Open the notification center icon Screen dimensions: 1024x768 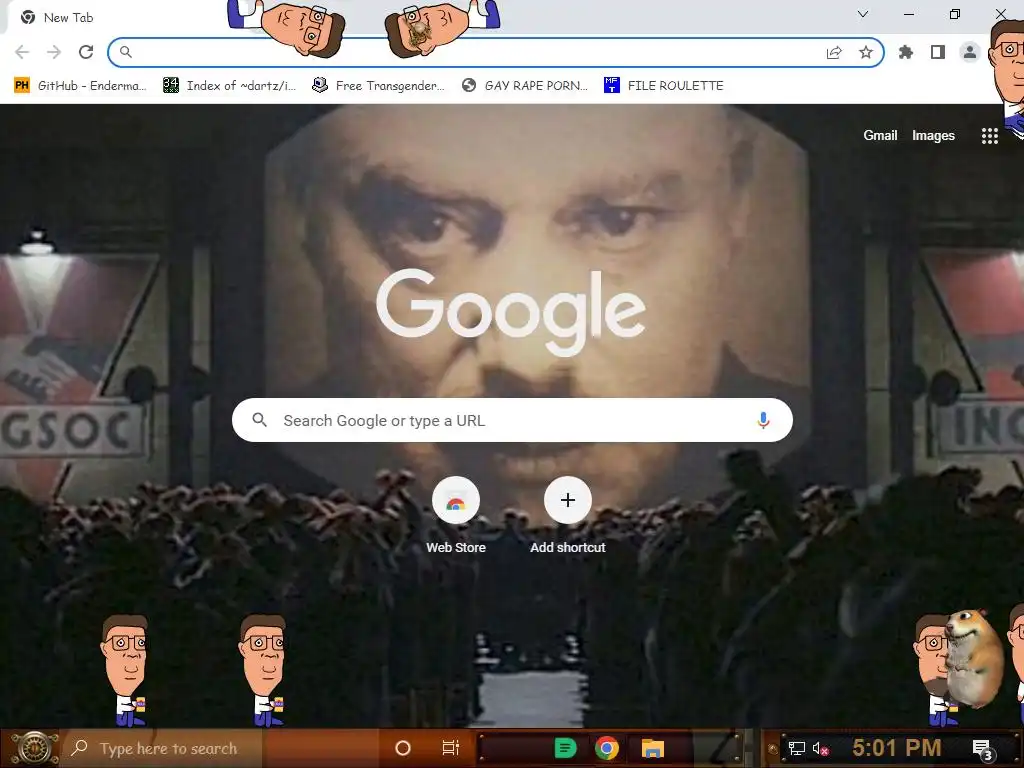(983, 749)
